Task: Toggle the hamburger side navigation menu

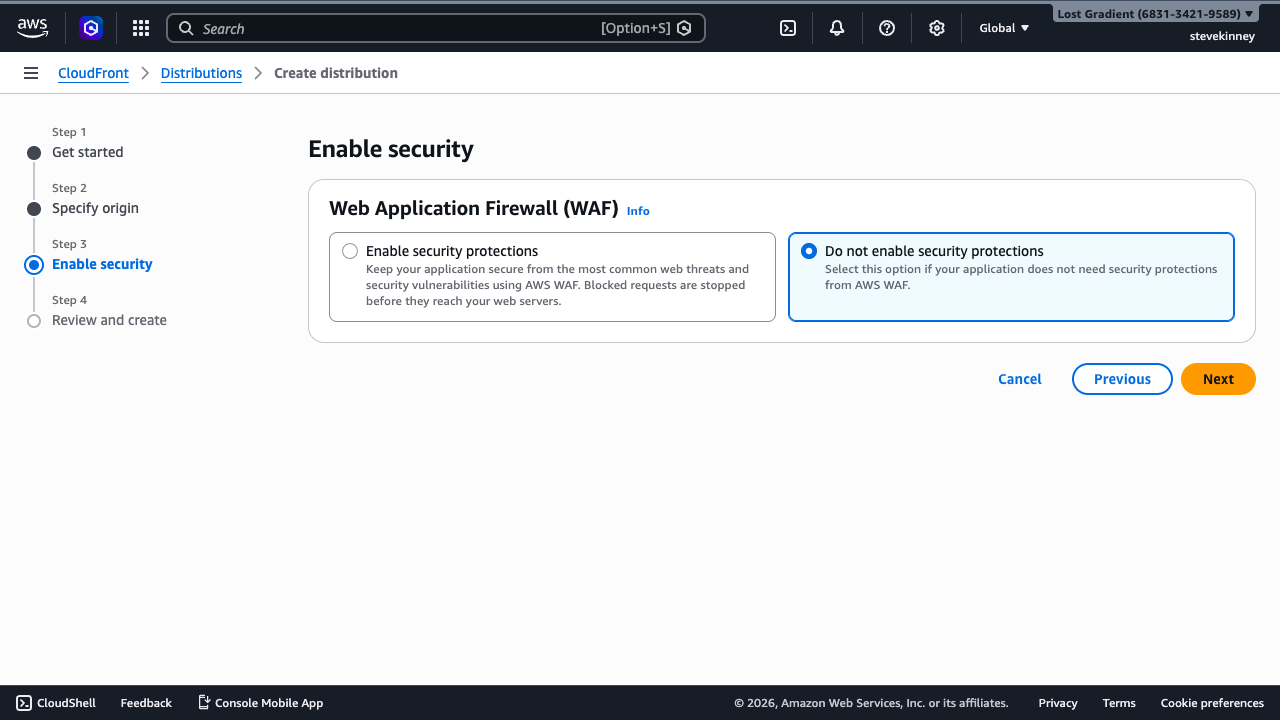Action: click(x=31, y=73)
